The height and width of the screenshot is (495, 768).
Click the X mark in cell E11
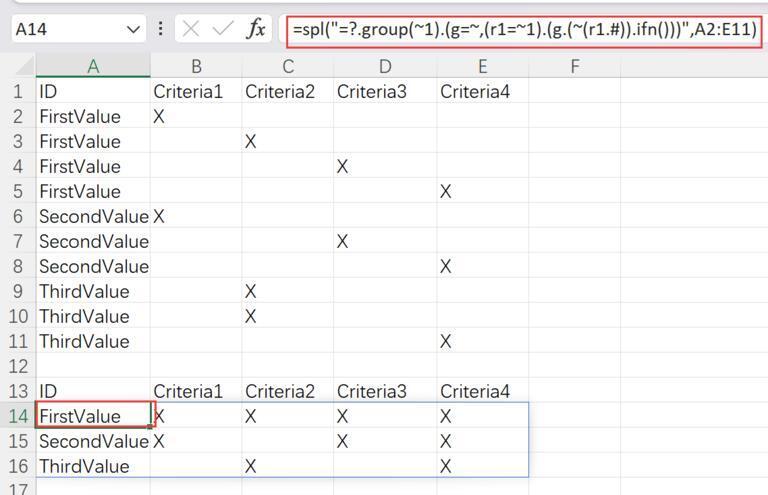click(x=445, y=341)
